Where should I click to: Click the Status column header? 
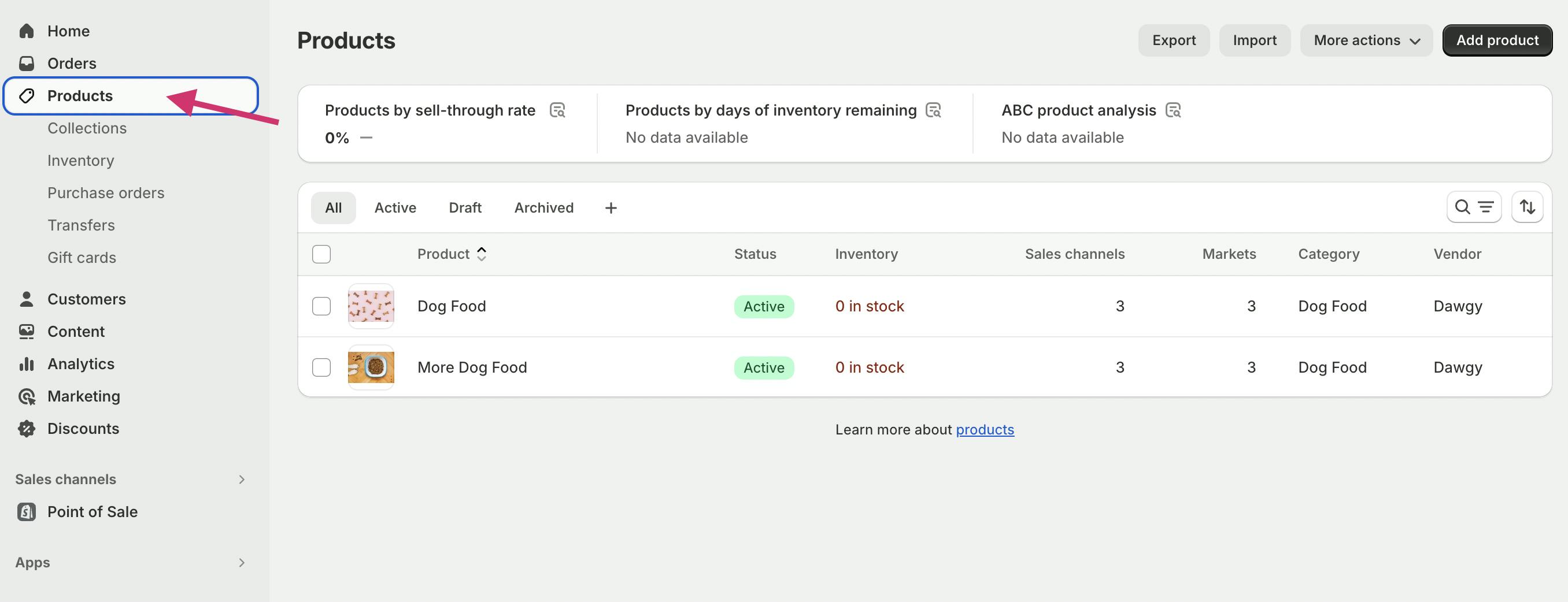click(755, 254)
